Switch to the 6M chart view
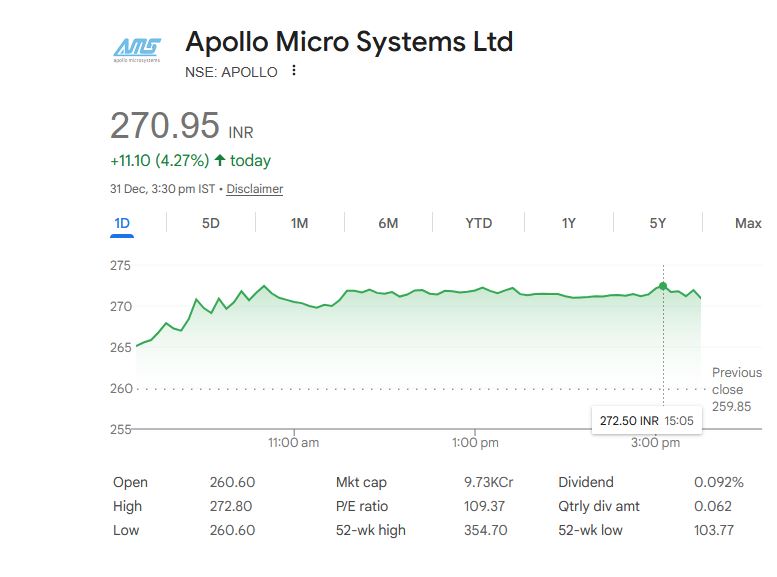The height and width of the screenshot is (577, 777). (x=388, y=223)
